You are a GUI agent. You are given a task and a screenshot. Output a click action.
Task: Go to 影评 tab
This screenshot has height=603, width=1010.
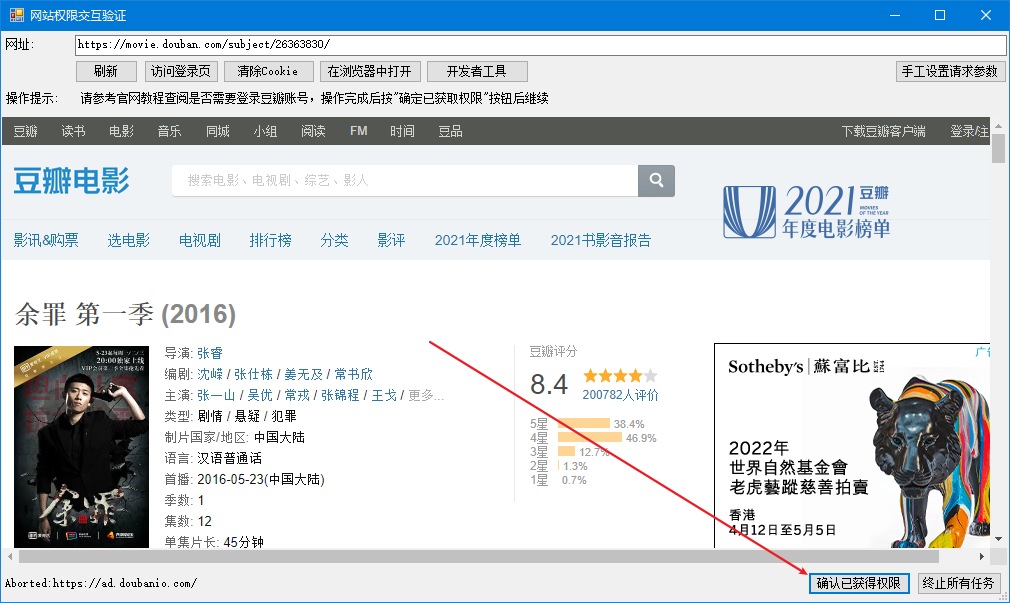(x=391, y=240)
